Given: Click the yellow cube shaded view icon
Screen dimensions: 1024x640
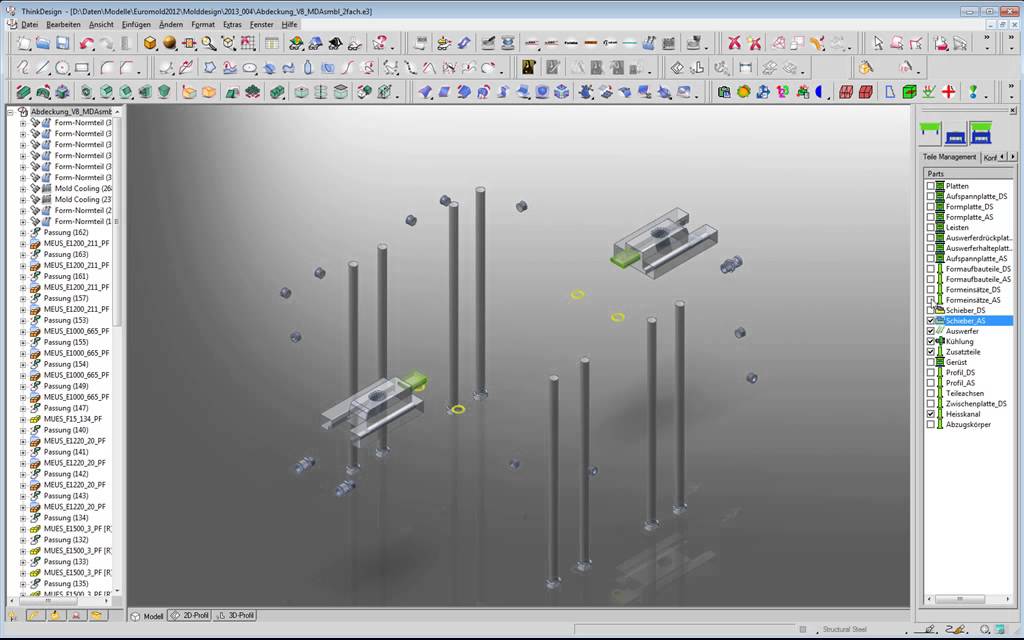Looking at the screenshot, I should (150, 44).
